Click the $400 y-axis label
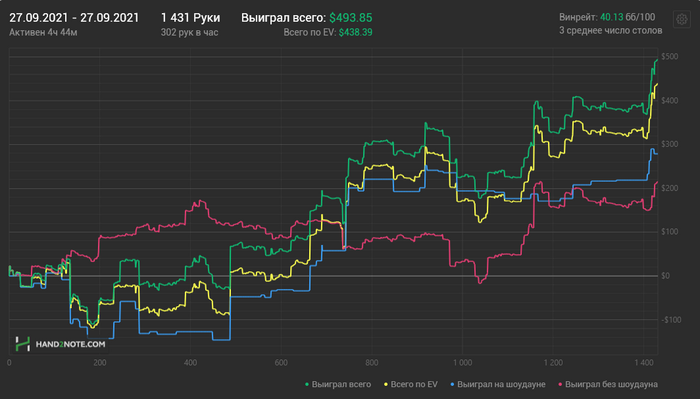700x399 pixels. coord(670,100)
